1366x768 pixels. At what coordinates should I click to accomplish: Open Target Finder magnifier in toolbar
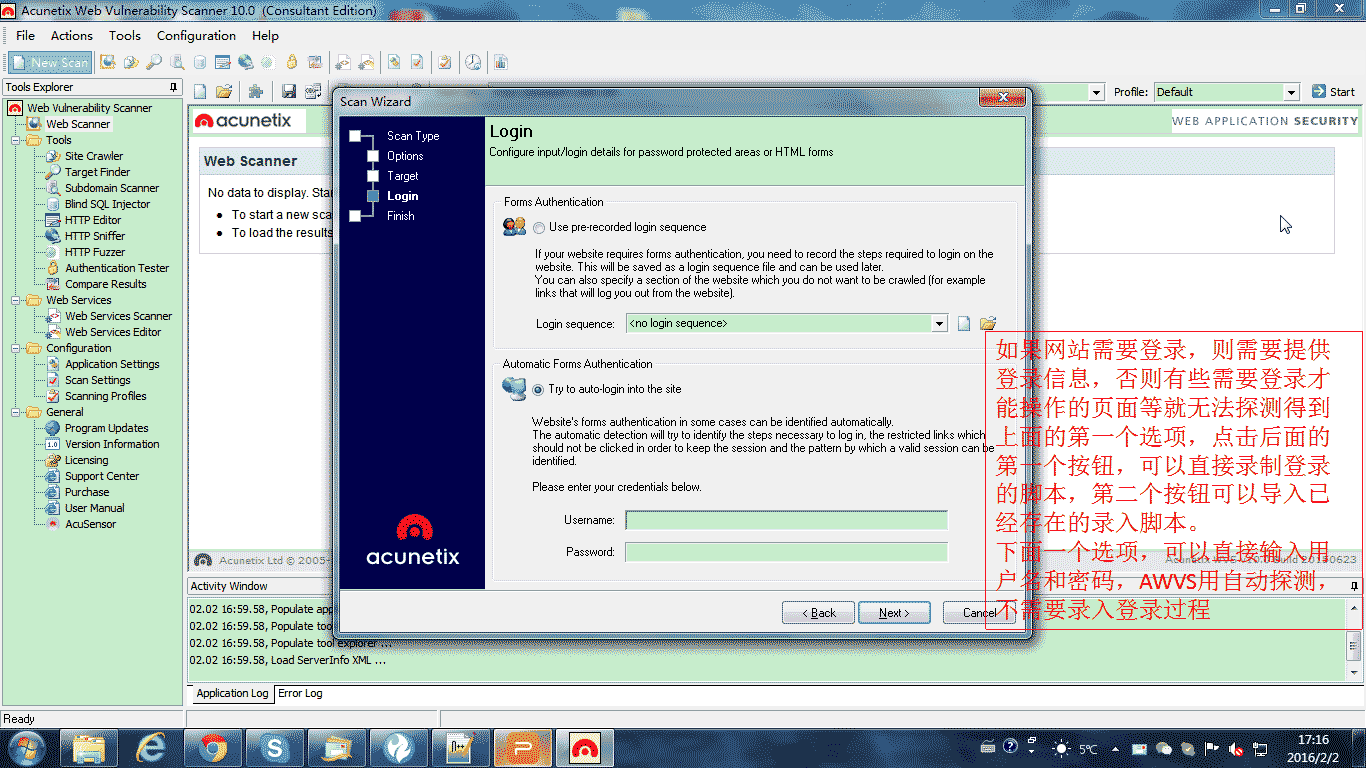coord(154,62)
